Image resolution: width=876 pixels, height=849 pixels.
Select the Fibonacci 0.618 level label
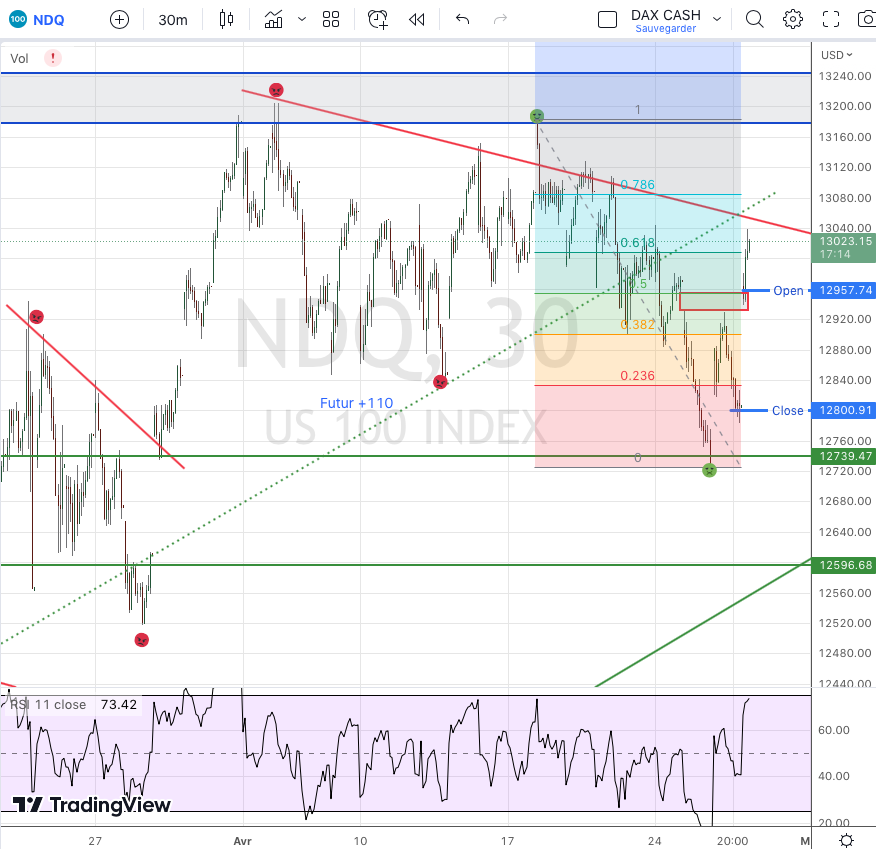click(637, 242)
